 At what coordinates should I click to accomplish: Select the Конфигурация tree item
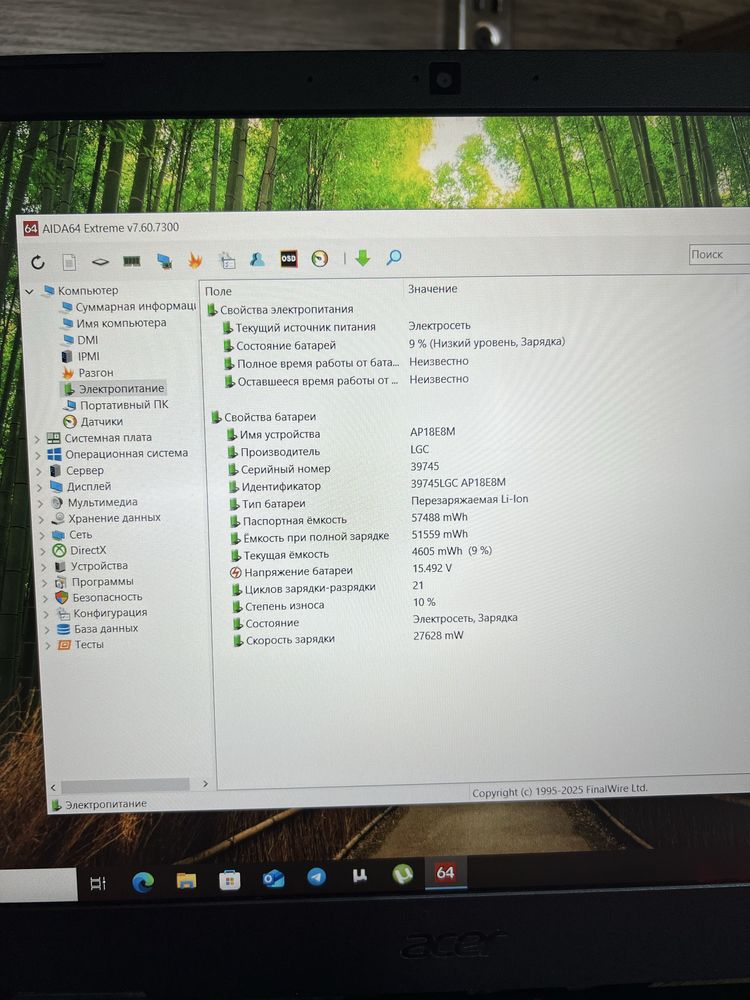tap(102, 613)
